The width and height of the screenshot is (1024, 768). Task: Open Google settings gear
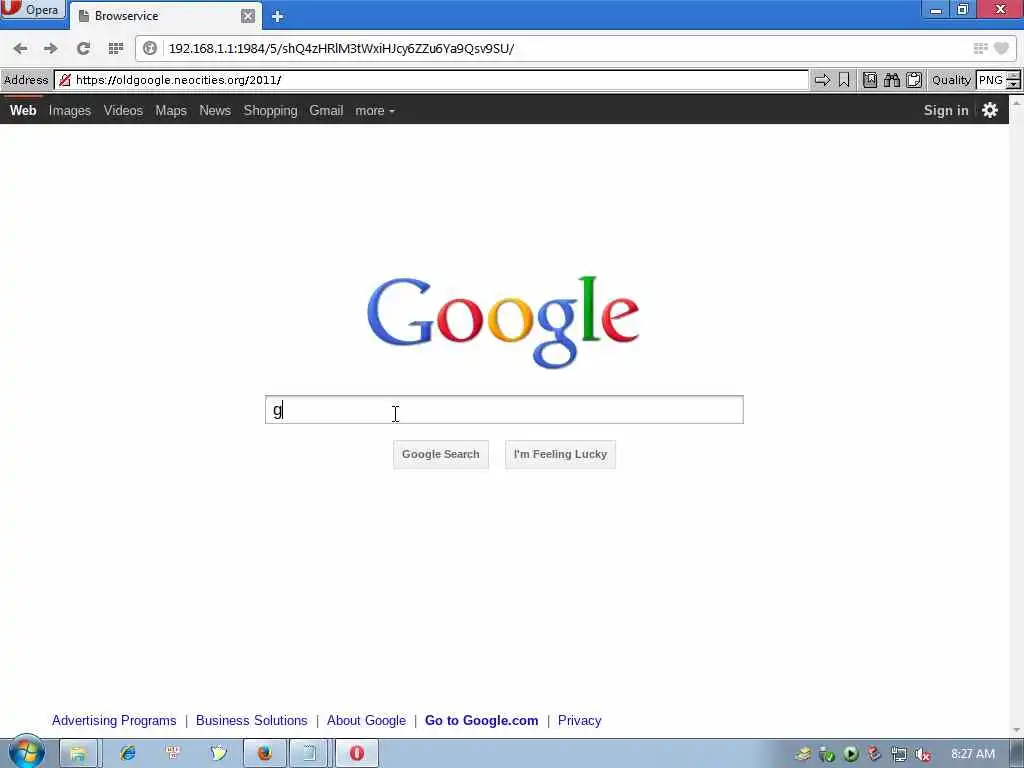click(x=990, y=110)
